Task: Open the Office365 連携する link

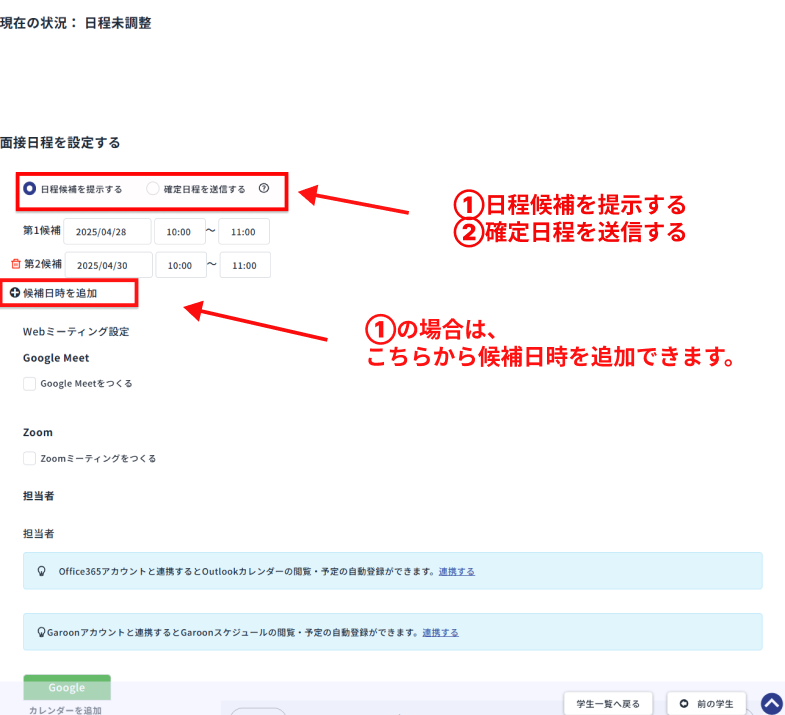Action: tap(457, 571)
